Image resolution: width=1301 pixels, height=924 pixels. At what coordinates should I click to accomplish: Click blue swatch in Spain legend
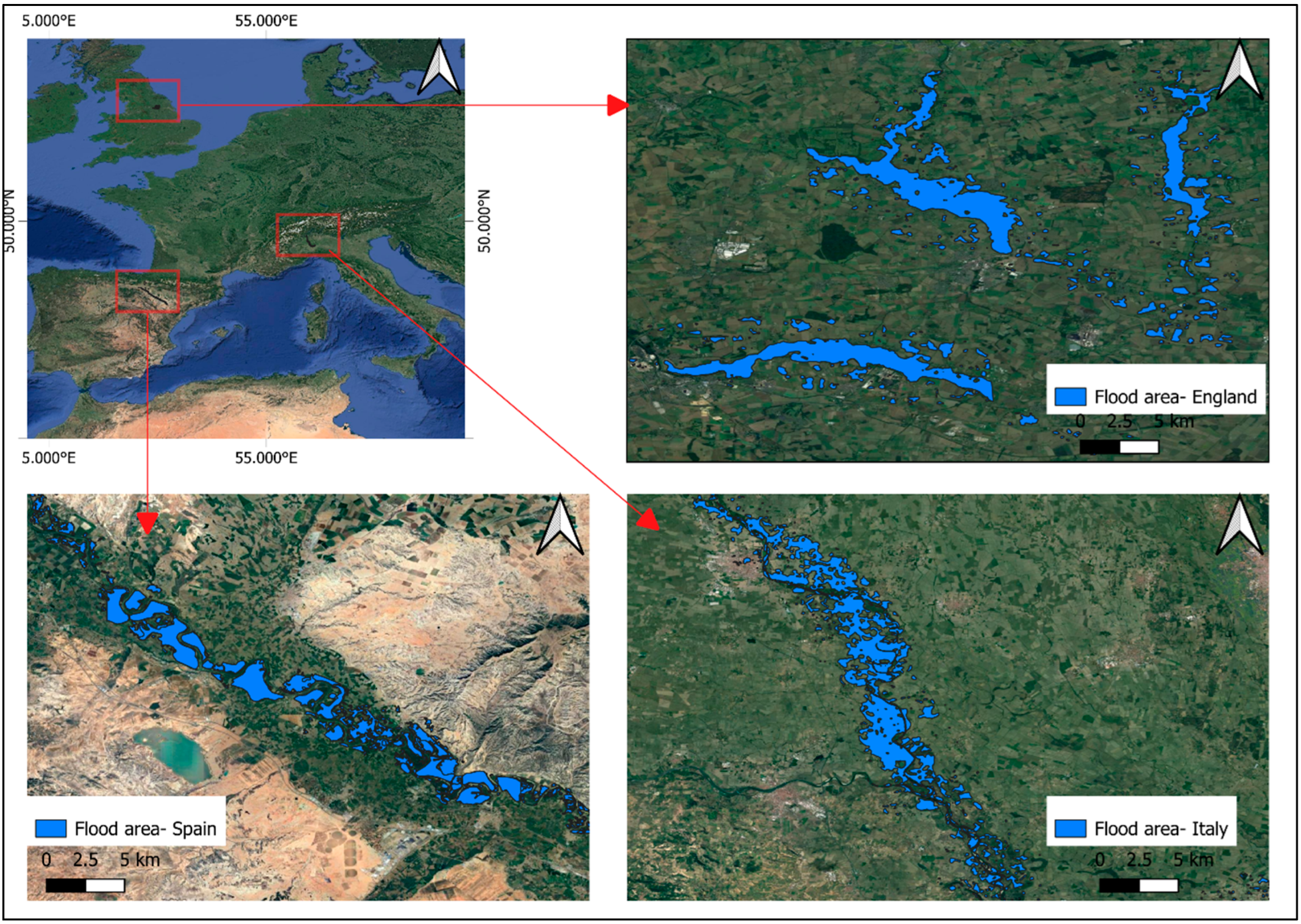coord(51,828)
